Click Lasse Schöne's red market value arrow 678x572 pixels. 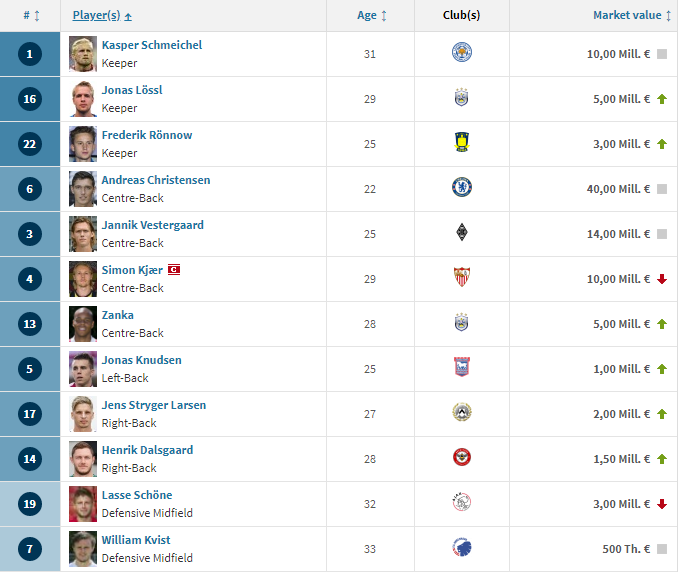coord(662,504)
